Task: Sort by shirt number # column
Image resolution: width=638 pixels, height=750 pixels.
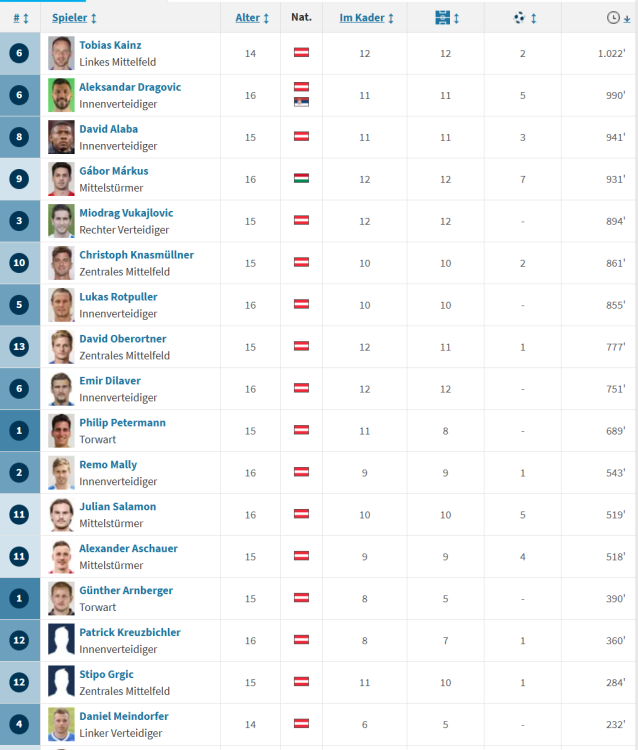Action: click(20, 18)
